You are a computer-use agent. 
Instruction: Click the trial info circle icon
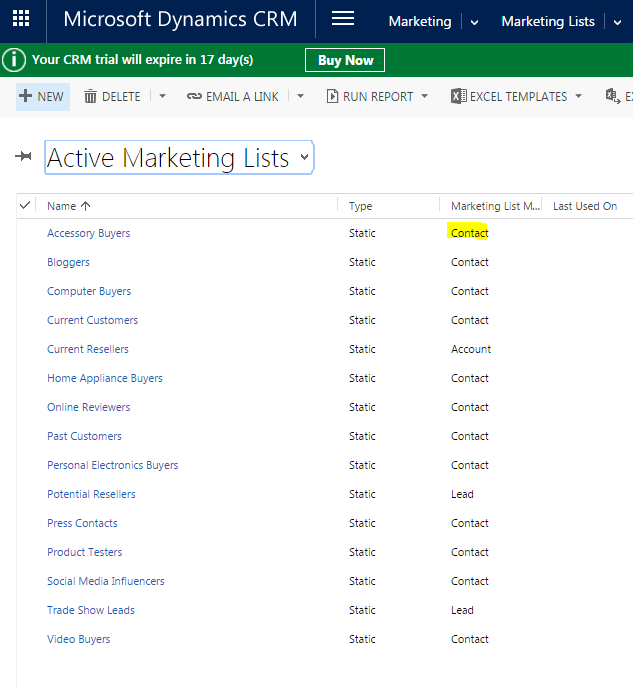(14, 60)
